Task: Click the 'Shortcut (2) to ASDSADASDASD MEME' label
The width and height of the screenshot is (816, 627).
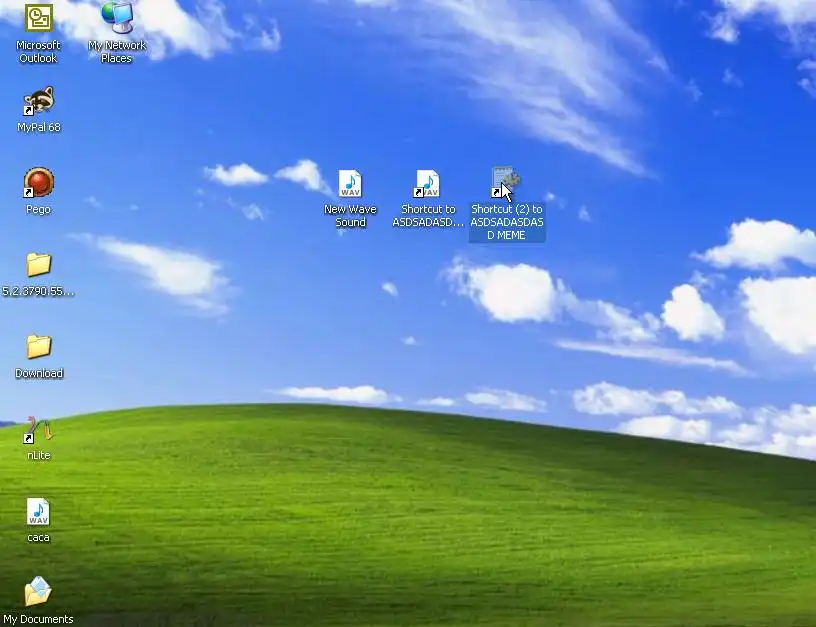Action: coord(507,222)
